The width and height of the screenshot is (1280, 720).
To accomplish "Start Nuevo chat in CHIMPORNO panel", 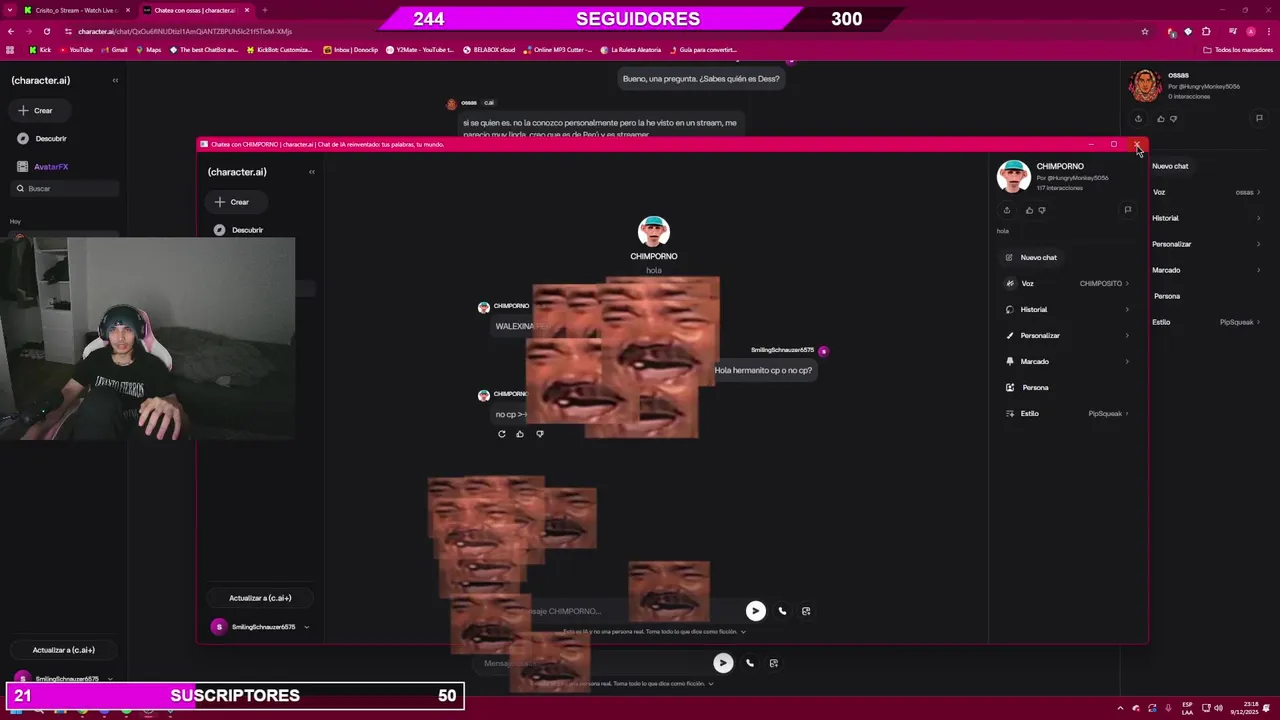I will click(1031, 257).
